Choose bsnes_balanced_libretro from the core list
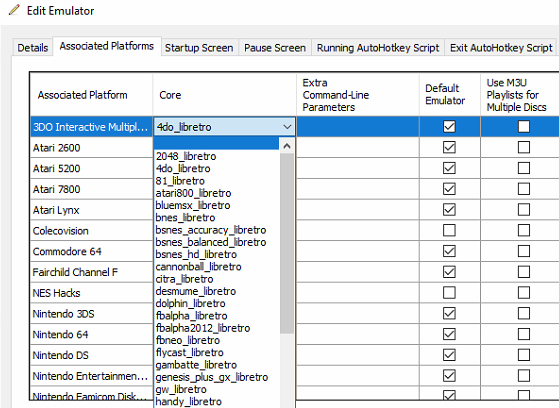 (x=216, y=242)
